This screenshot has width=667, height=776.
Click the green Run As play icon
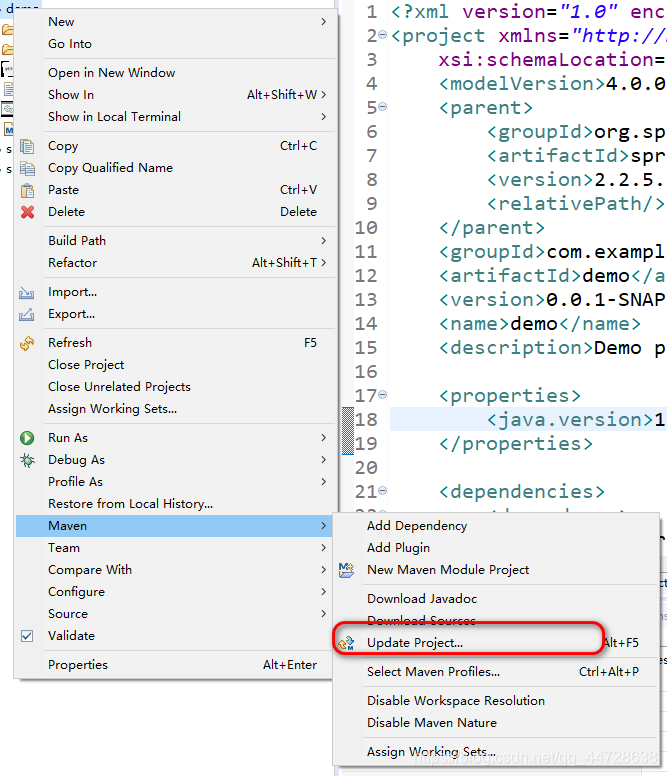pos(27,438)
